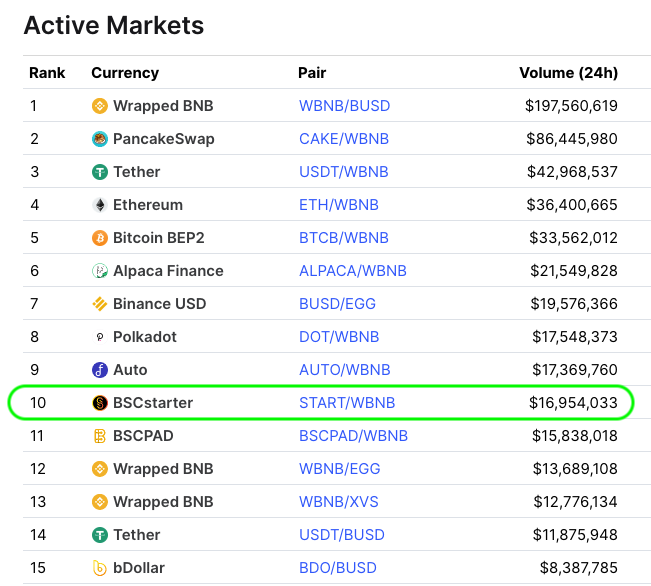Click the $11,875,948 volume value
The height and width of the screenshot is (586, 651).
(x=575, y=535)
